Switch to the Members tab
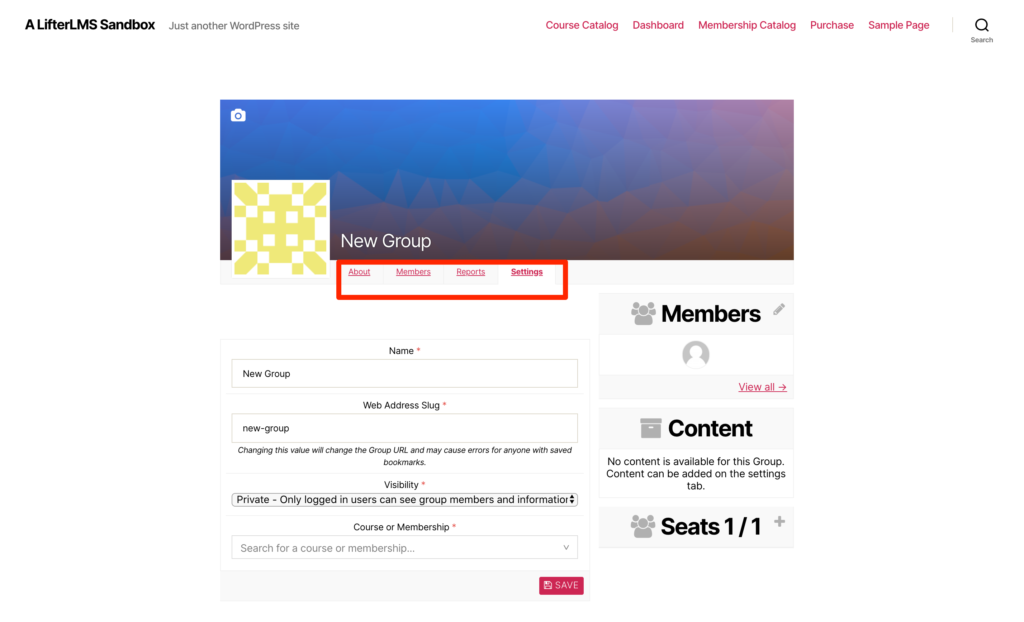Image resolution: width=1024 pixels, height=622 pixels. coord(413,272)
